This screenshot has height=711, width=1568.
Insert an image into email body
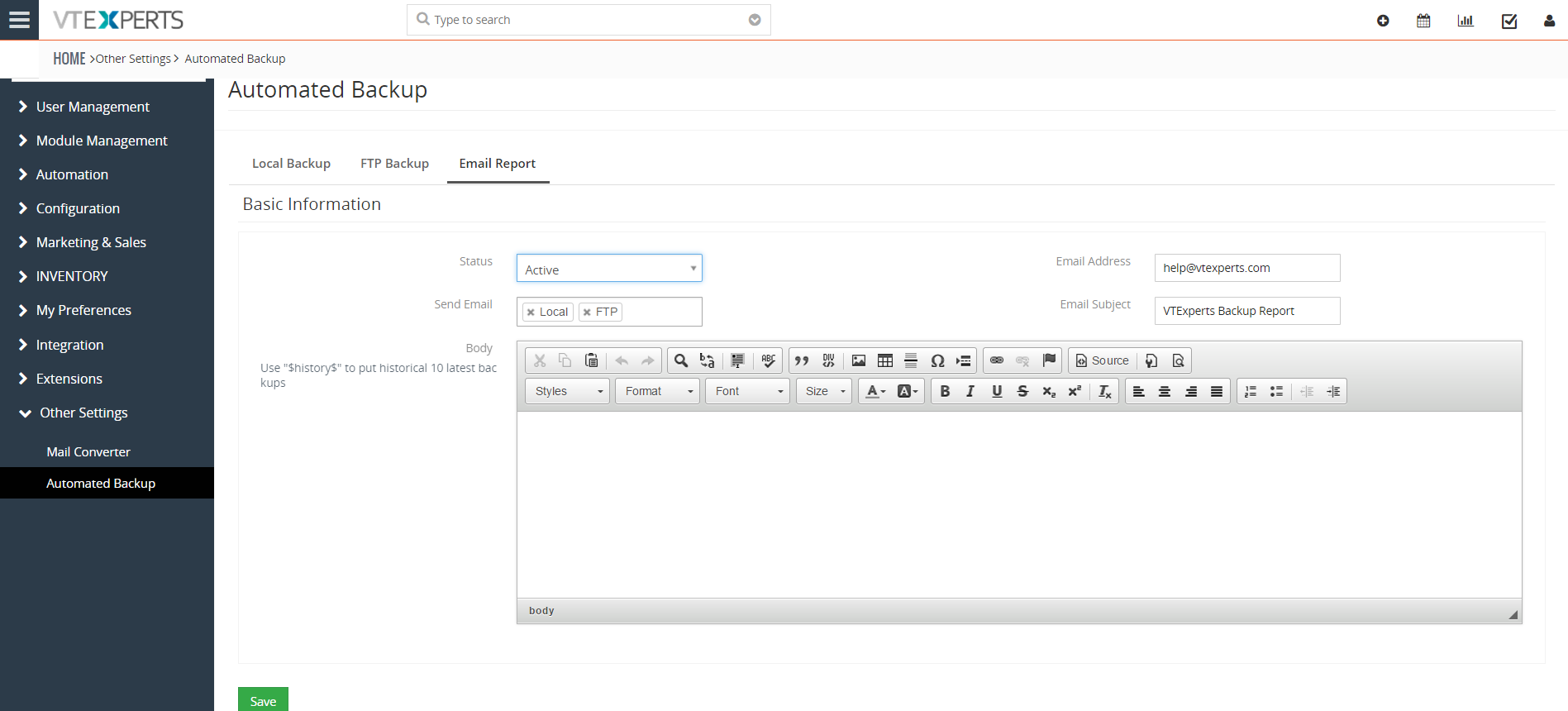coord(859,360)
